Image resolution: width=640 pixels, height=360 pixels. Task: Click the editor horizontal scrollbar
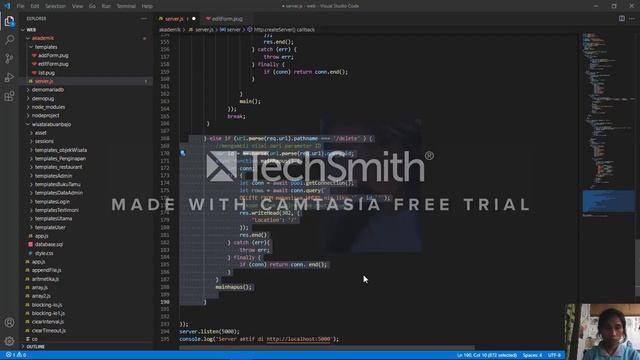point(327,348)
